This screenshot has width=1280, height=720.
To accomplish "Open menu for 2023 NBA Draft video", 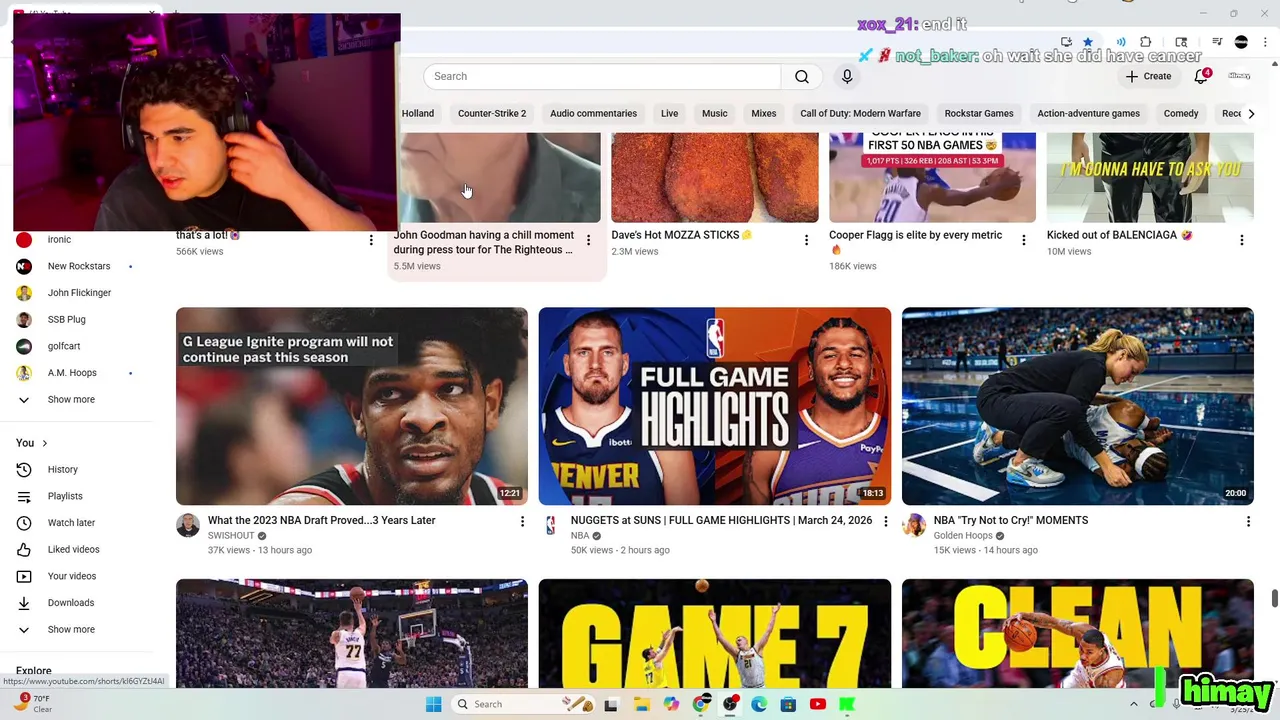I will [521, 521].
